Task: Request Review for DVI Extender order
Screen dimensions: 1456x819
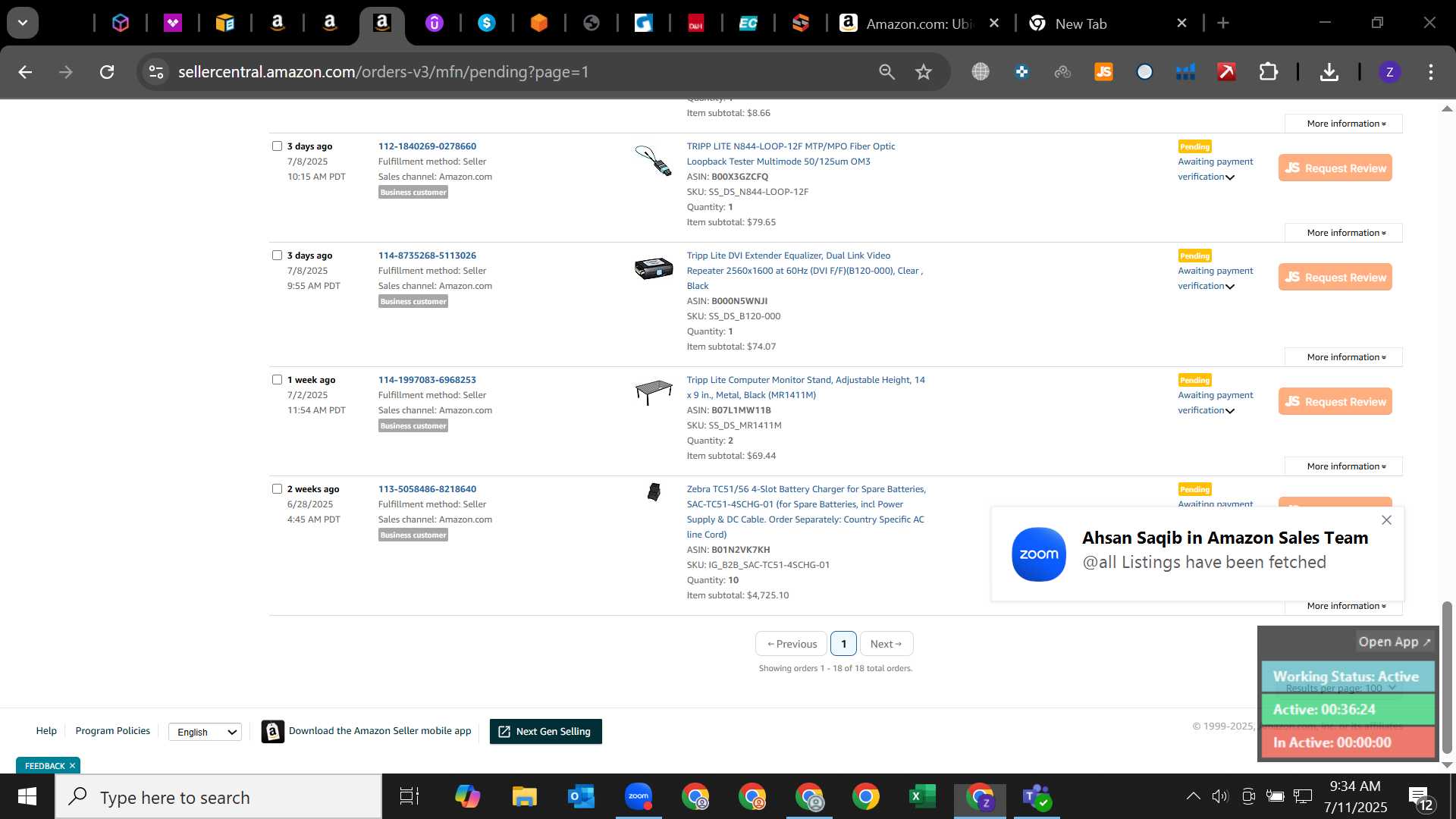Action: coord(1335,277)
